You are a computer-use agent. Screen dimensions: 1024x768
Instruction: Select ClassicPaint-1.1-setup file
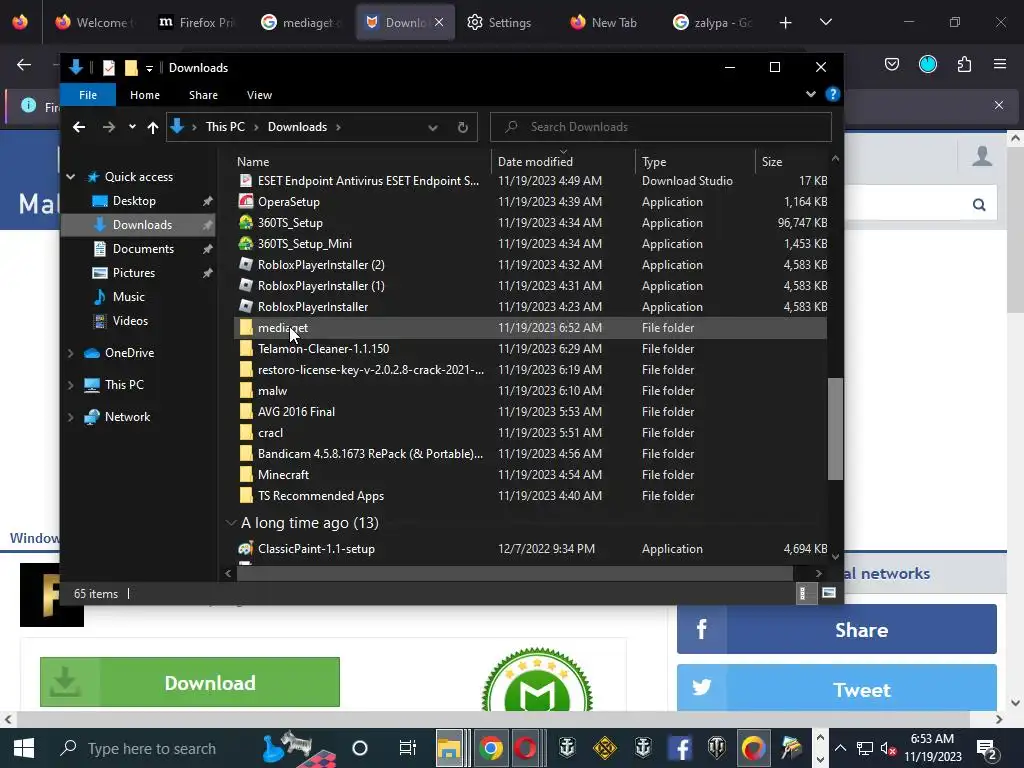tap(316, 549)
